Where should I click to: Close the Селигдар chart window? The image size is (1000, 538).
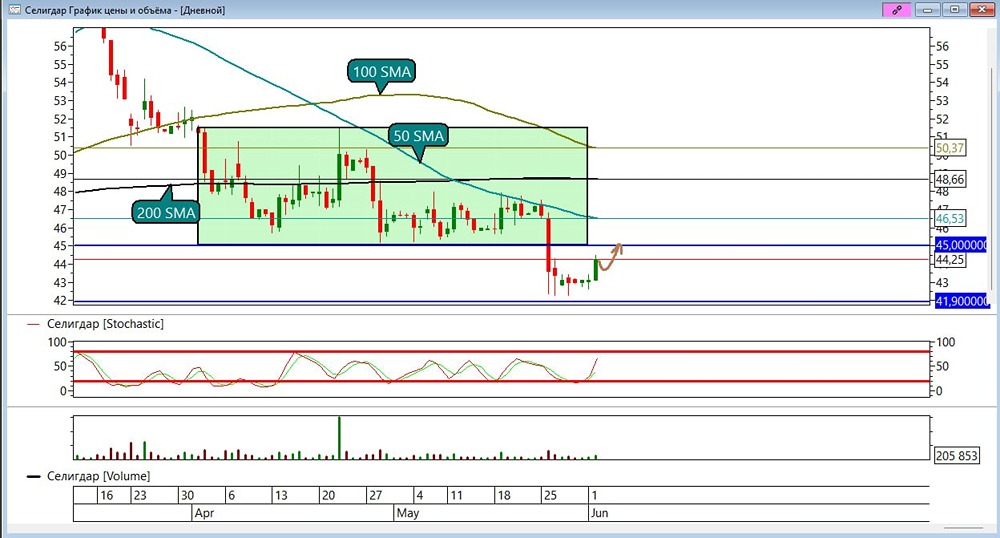coord(982,10)
